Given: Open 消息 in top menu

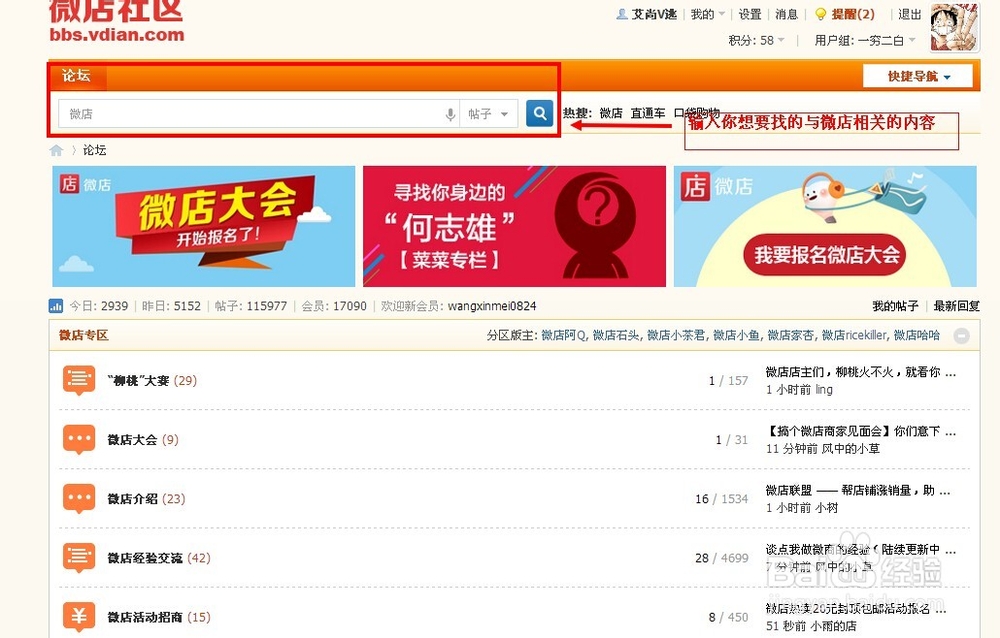Looking at the screenshot, I should pos(786,14).
